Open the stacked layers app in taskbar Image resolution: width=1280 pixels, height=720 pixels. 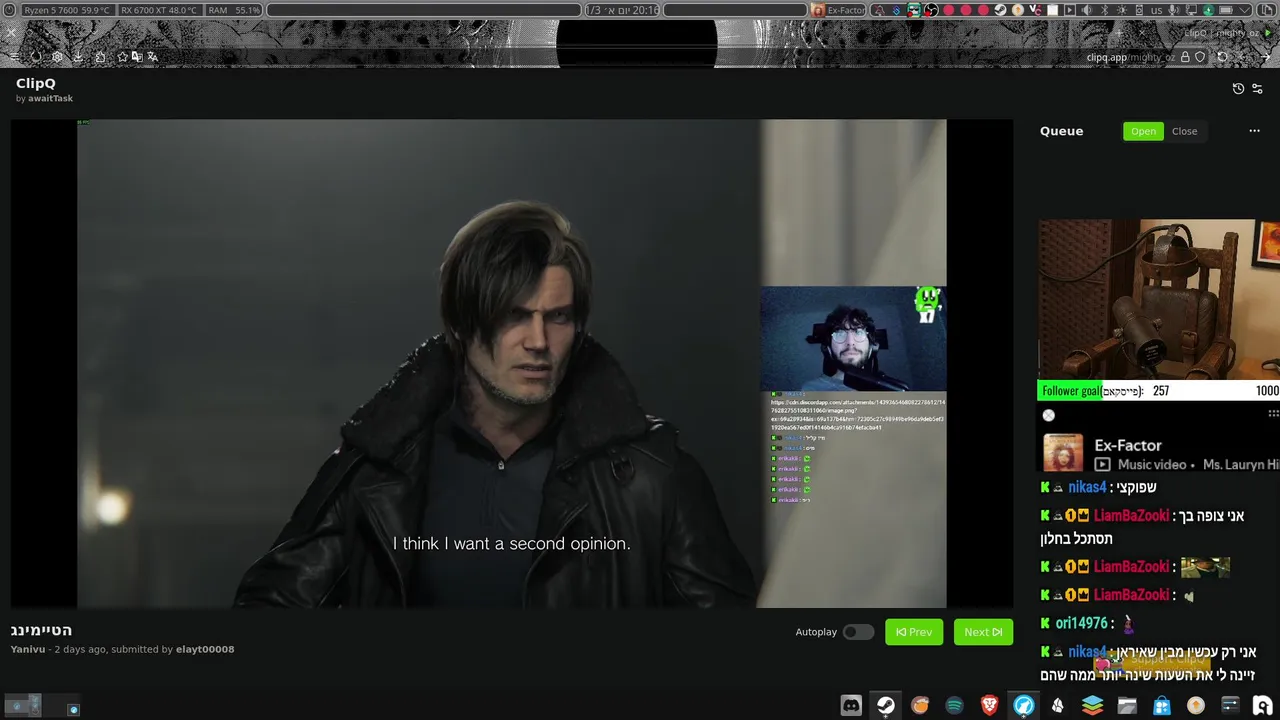pos(1092,705)
